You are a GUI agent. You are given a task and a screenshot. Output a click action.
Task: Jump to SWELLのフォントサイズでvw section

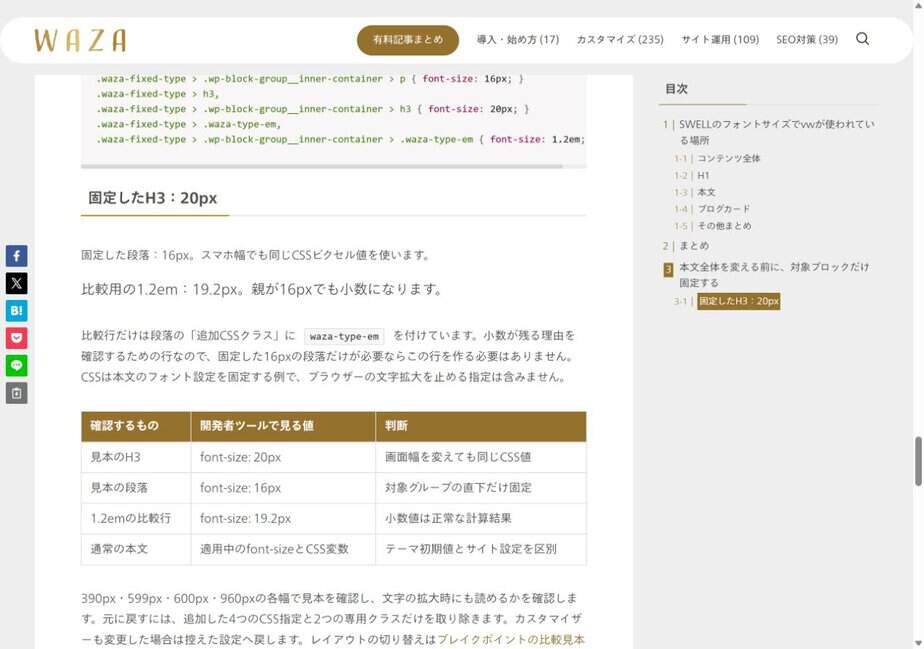(776, 132)
